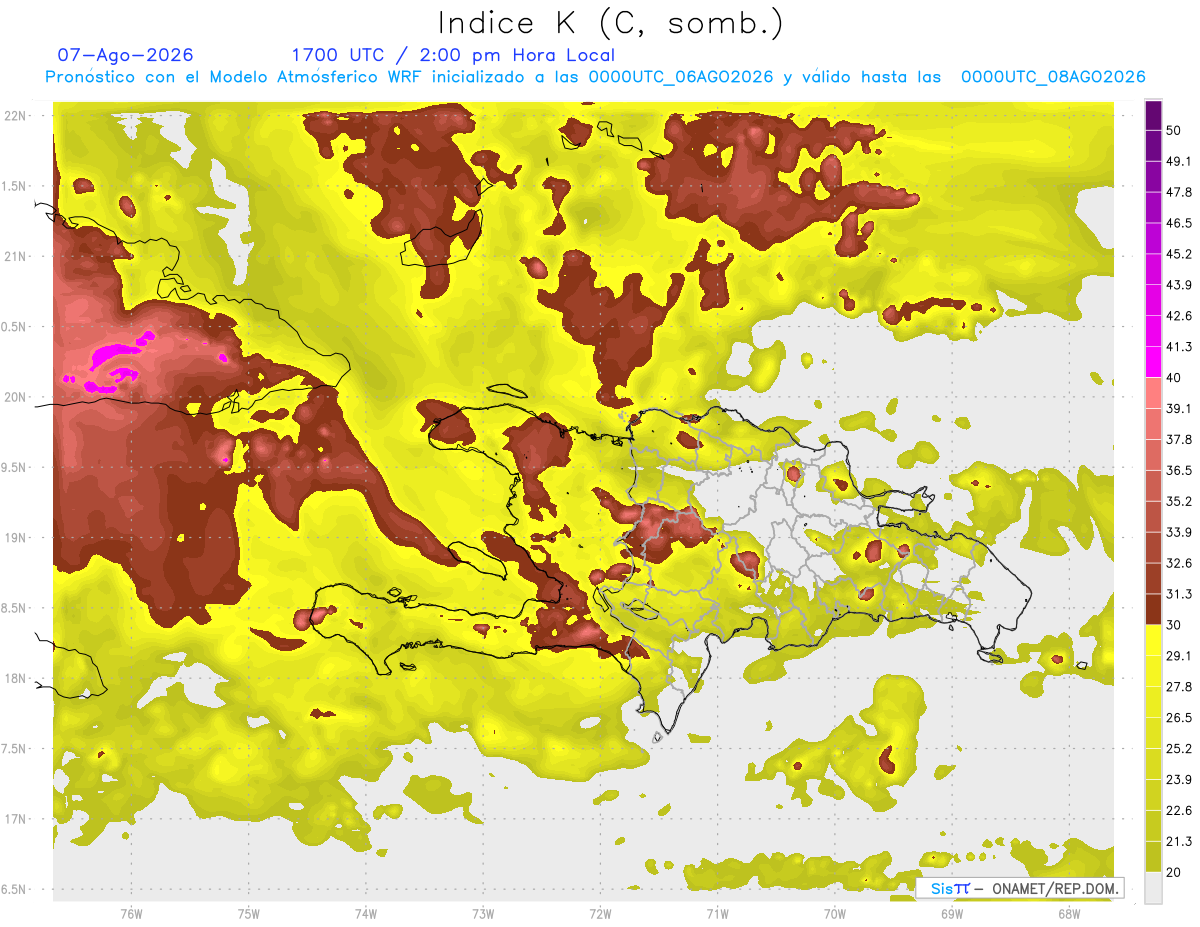
Task: Click legend value '26.5'
Action: pyautogui.click(x=1178, y=717)
